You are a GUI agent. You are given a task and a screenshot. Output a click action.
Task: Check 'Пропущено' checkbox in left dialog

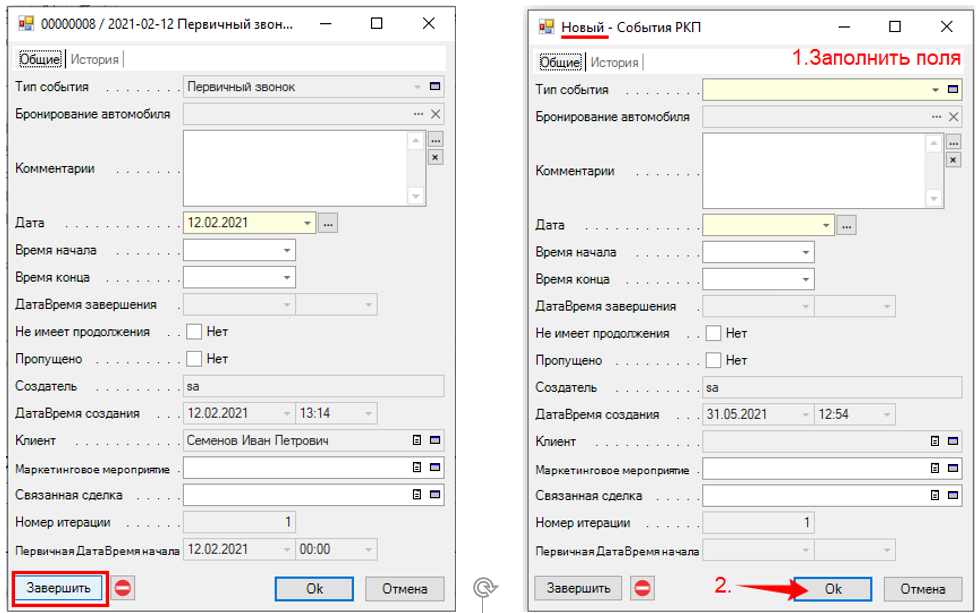pyautogui.click(x=194, y=359)
